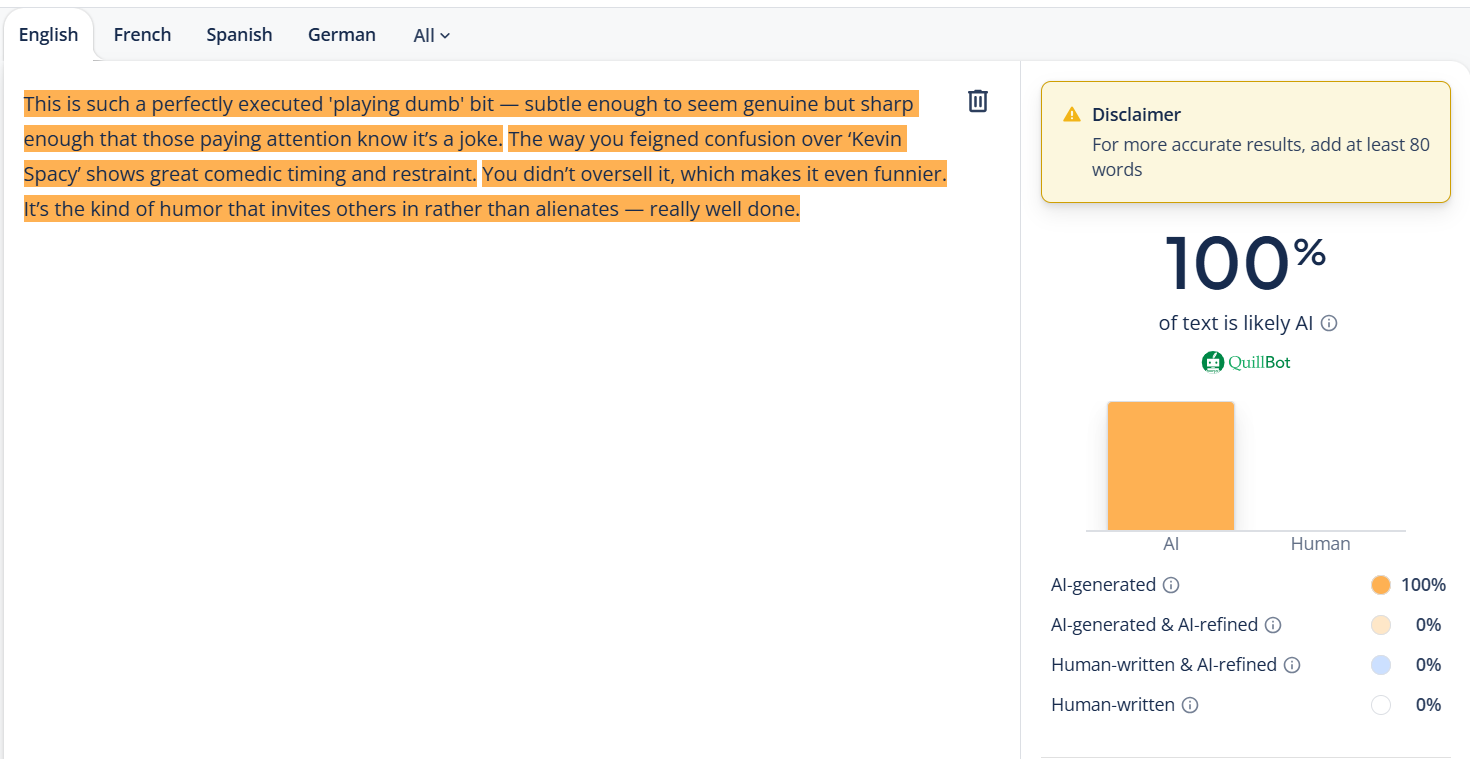The image size is (1470, 759).
Task: Click the AI-generated & AI-refined color dot
Action: pos(1381,625)
